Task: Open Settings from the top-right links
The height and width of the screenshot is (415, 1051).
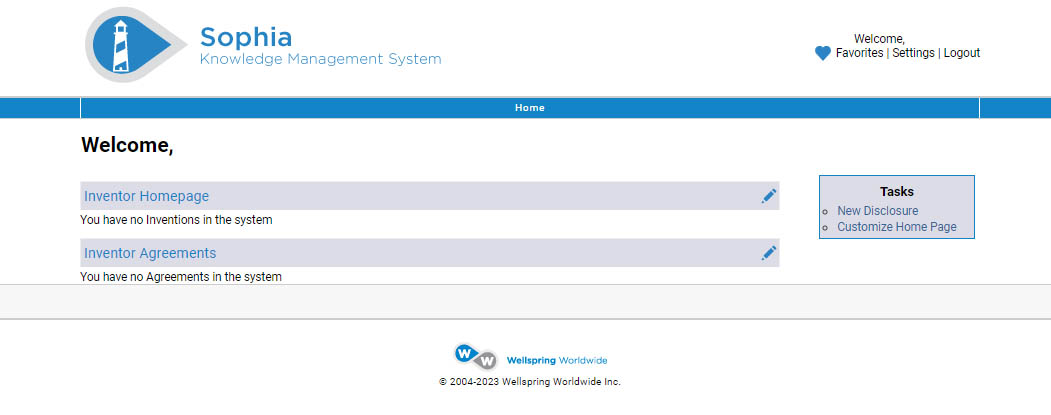Action: pyautogui.click(x=913, y=53)
